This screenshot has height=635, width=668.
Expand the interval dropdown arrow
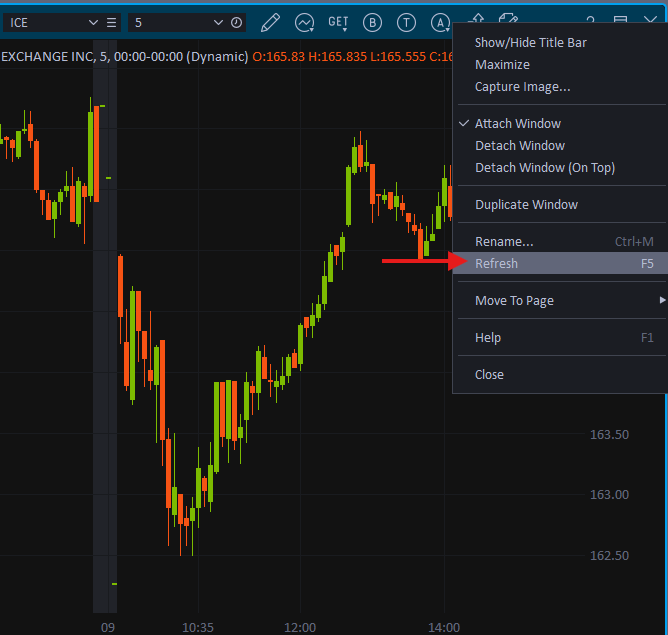pos(218,22)
